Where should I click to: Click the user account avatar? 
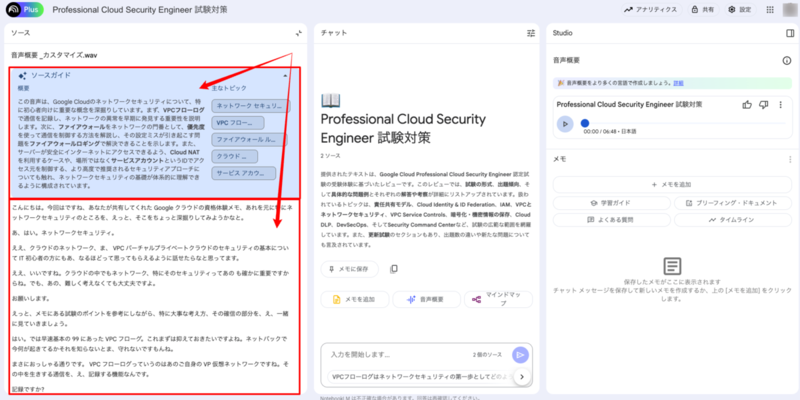click(789, 10)
